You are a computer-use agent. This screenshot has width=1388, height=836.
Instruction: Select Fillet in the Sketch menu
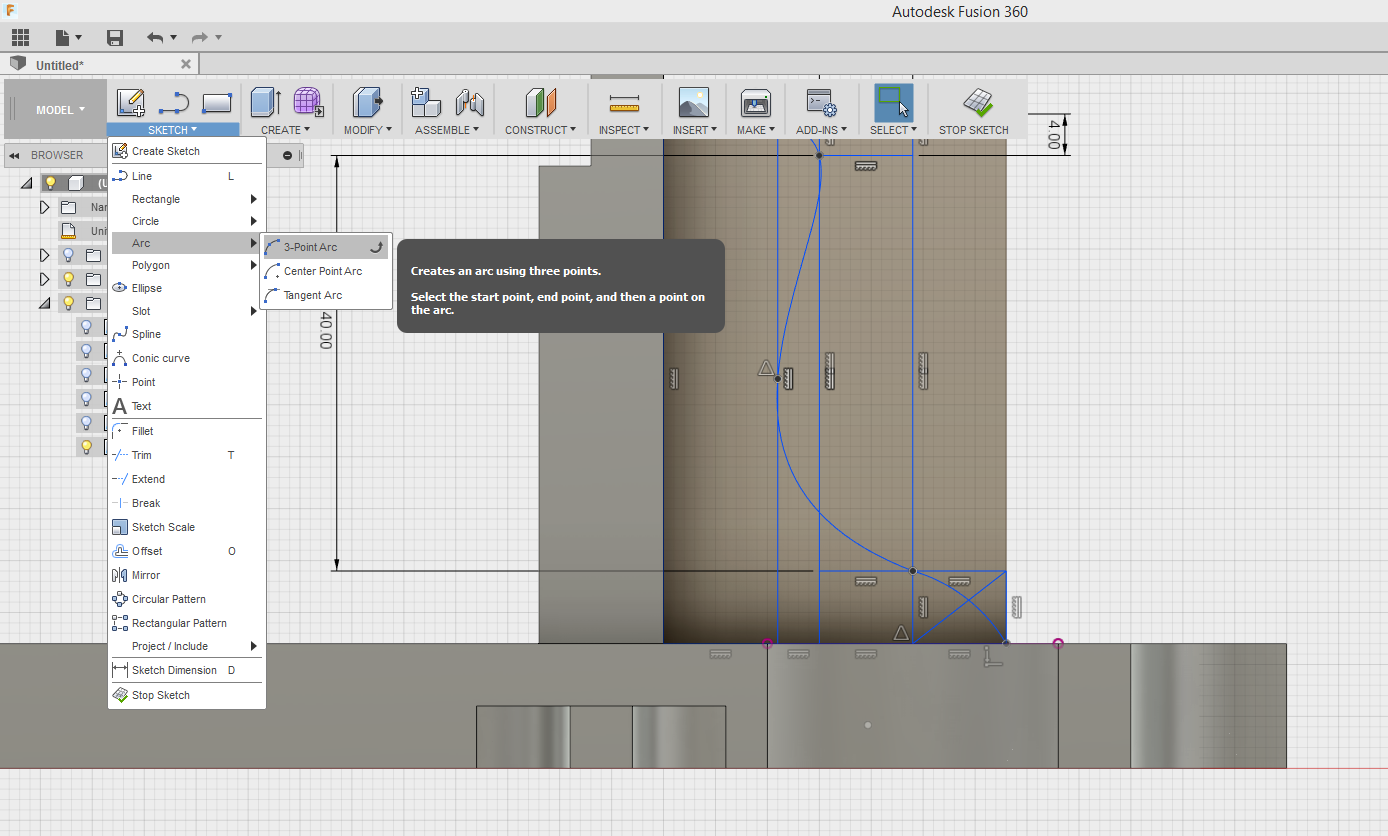pyautogui.click(x=186, y=431)
